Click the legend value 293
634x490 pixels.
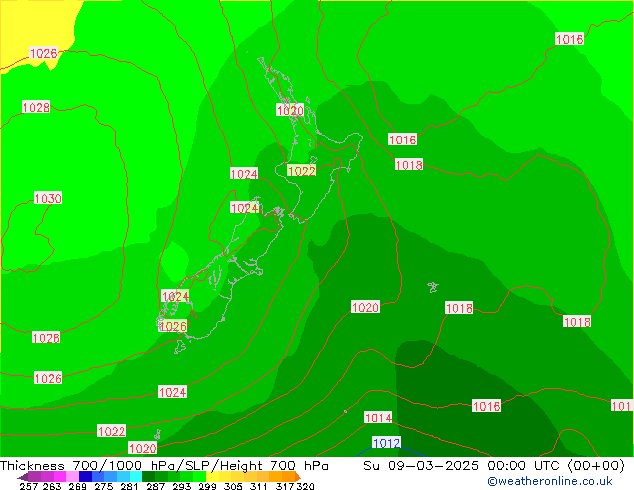click(182, 486)
